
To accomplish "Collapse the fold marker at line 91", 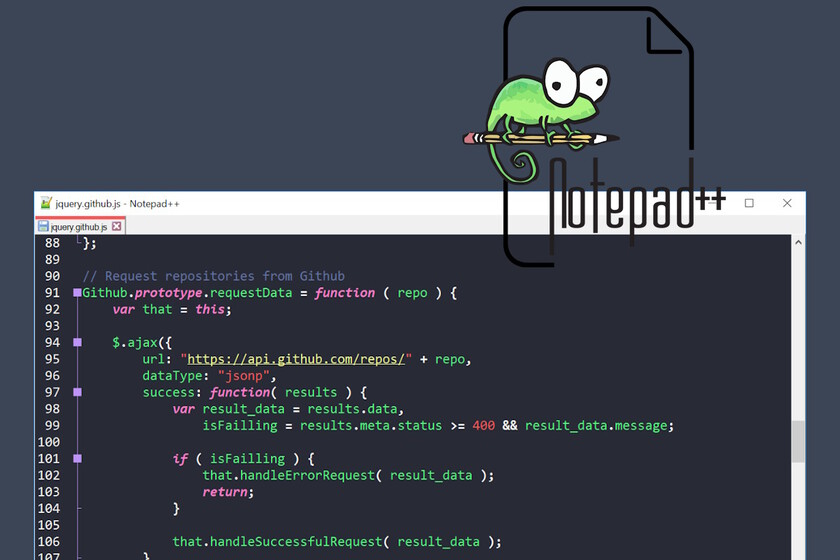I will 77,293.
